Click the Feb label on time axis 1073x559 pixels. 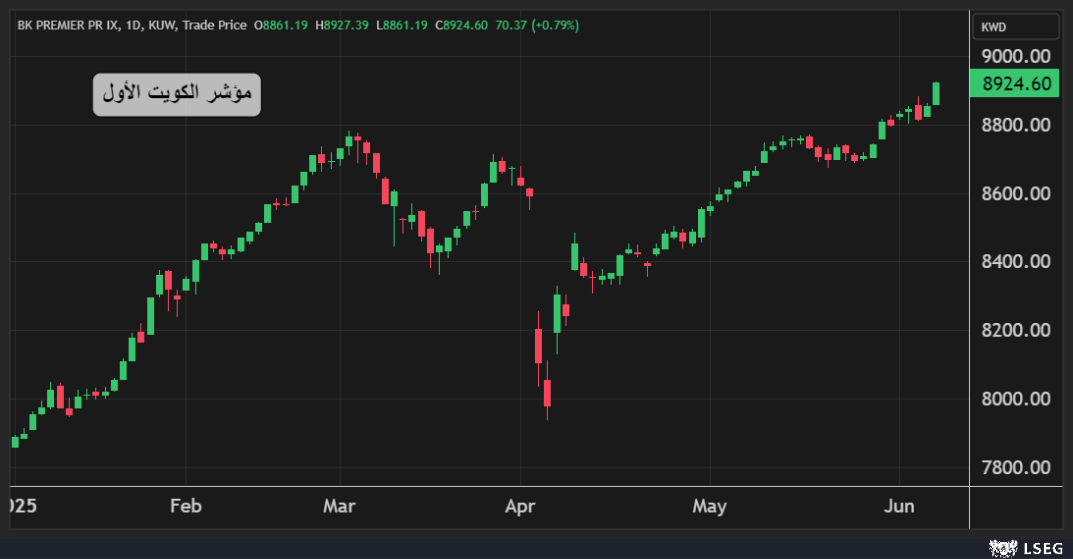pyautogui.click(x=186, y=506)
